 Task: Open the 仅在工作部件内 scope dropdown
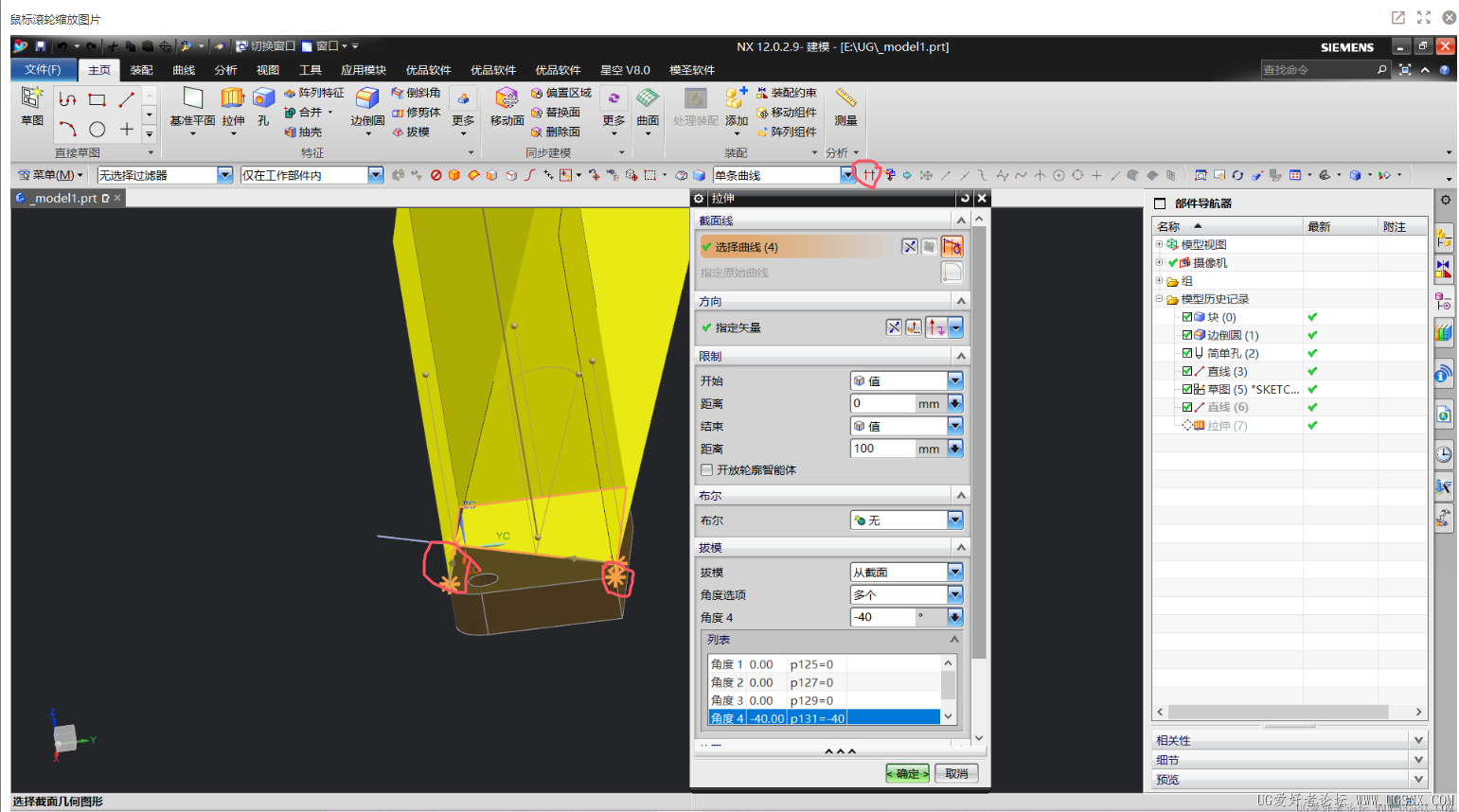coord(376,175)
